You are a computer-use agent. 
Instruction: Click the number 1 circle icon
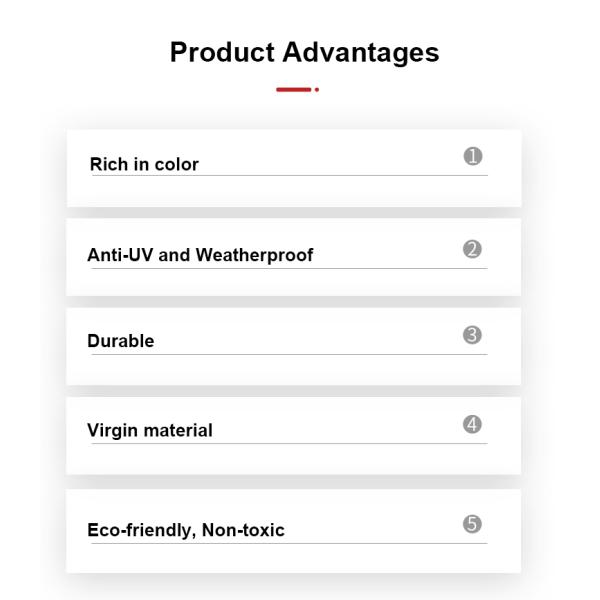pos(473,156)
